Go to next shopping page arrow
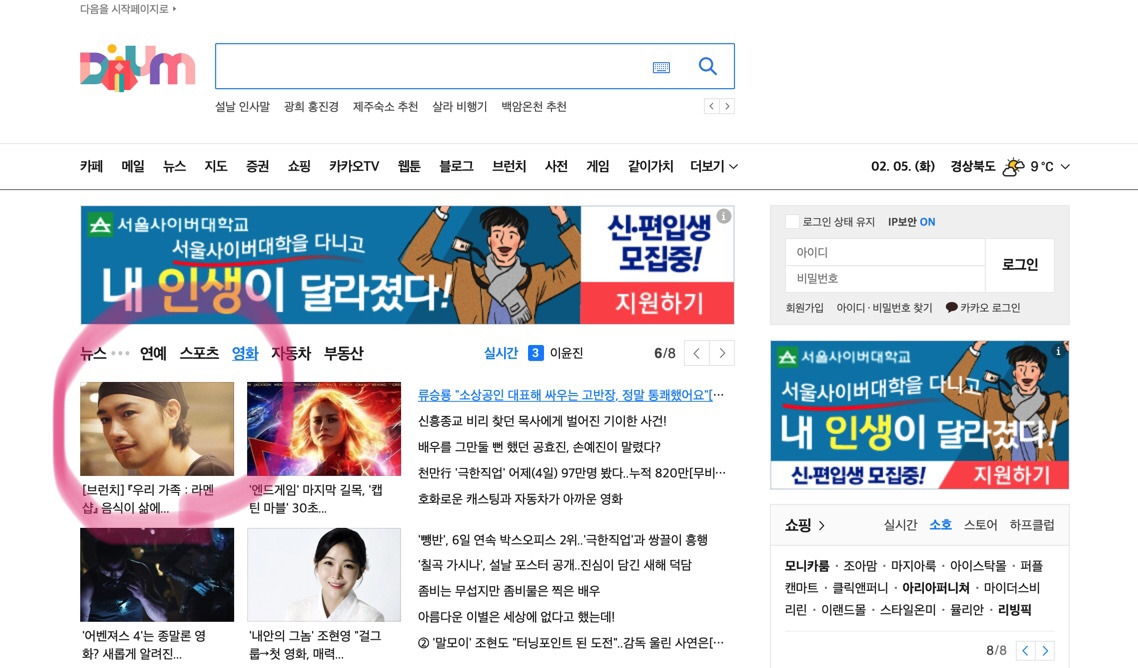1138x668 pixels. (1045, 651)
